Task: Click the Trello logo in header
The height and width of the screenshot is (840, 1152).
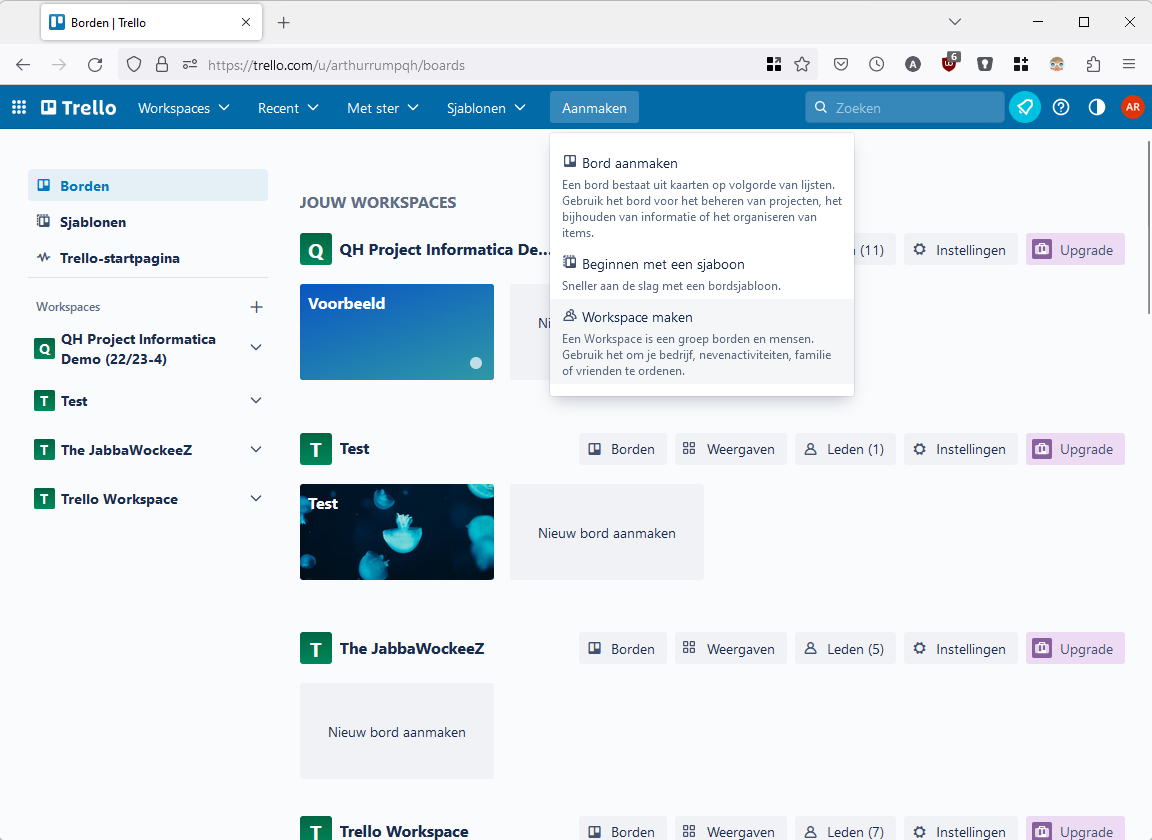Action: [79, 108]
